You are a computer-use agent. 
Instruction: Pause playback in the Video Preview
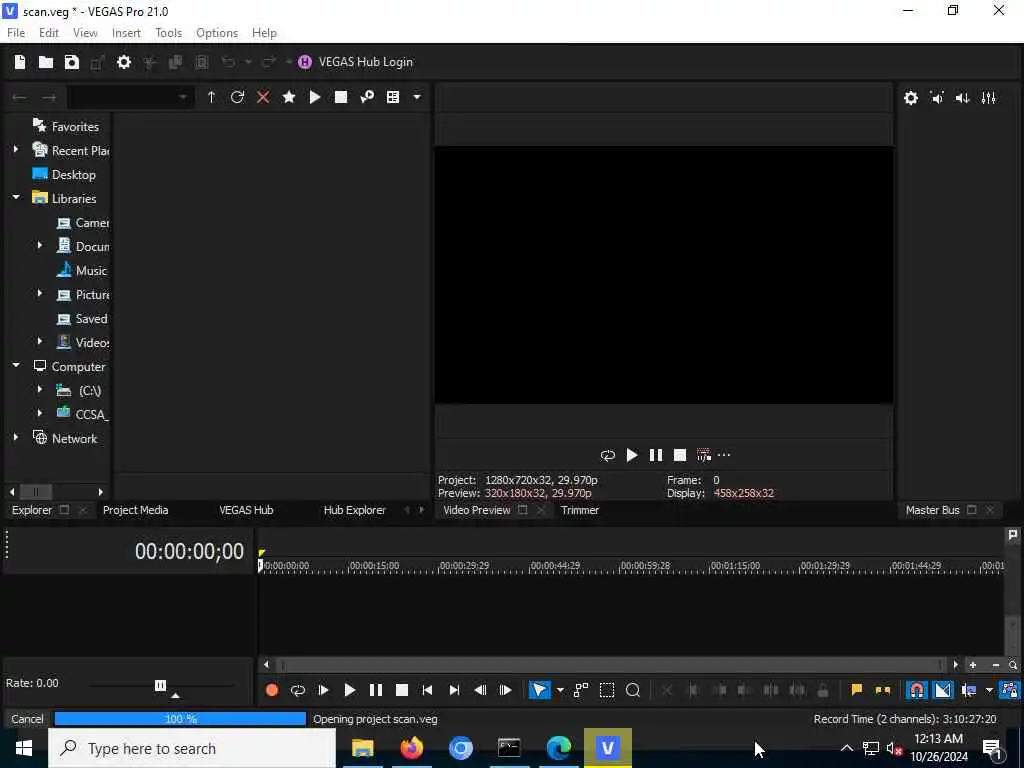click(656, 455)
